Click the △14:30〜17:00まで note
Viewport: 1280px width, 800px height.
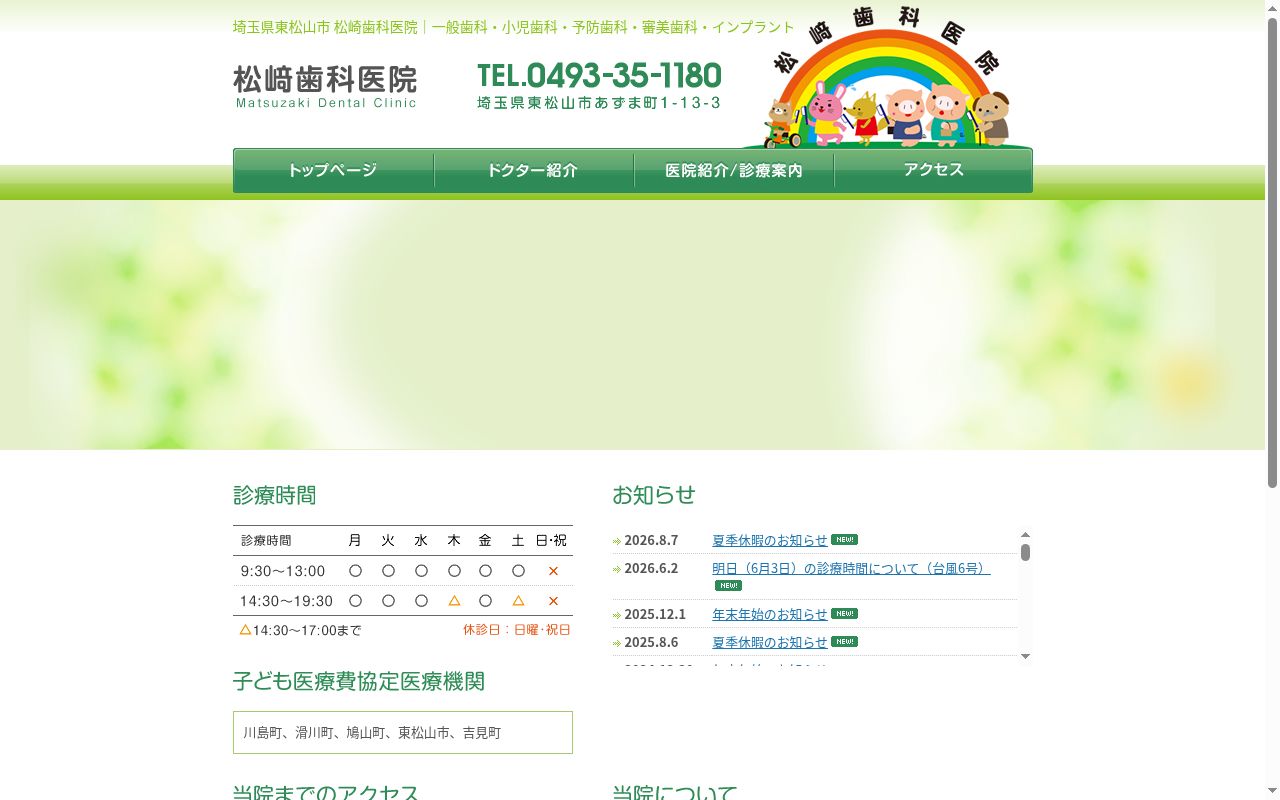(x=300, y=630)
